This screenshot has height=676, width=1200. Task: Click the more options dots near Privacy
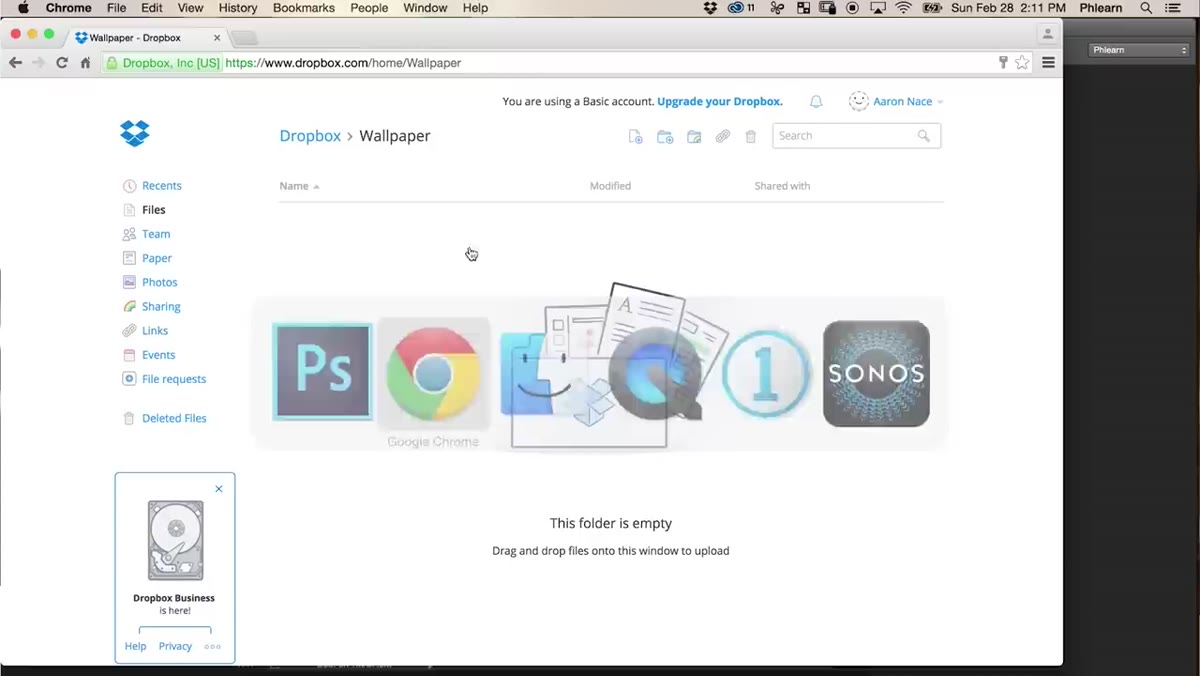(212, 647)
